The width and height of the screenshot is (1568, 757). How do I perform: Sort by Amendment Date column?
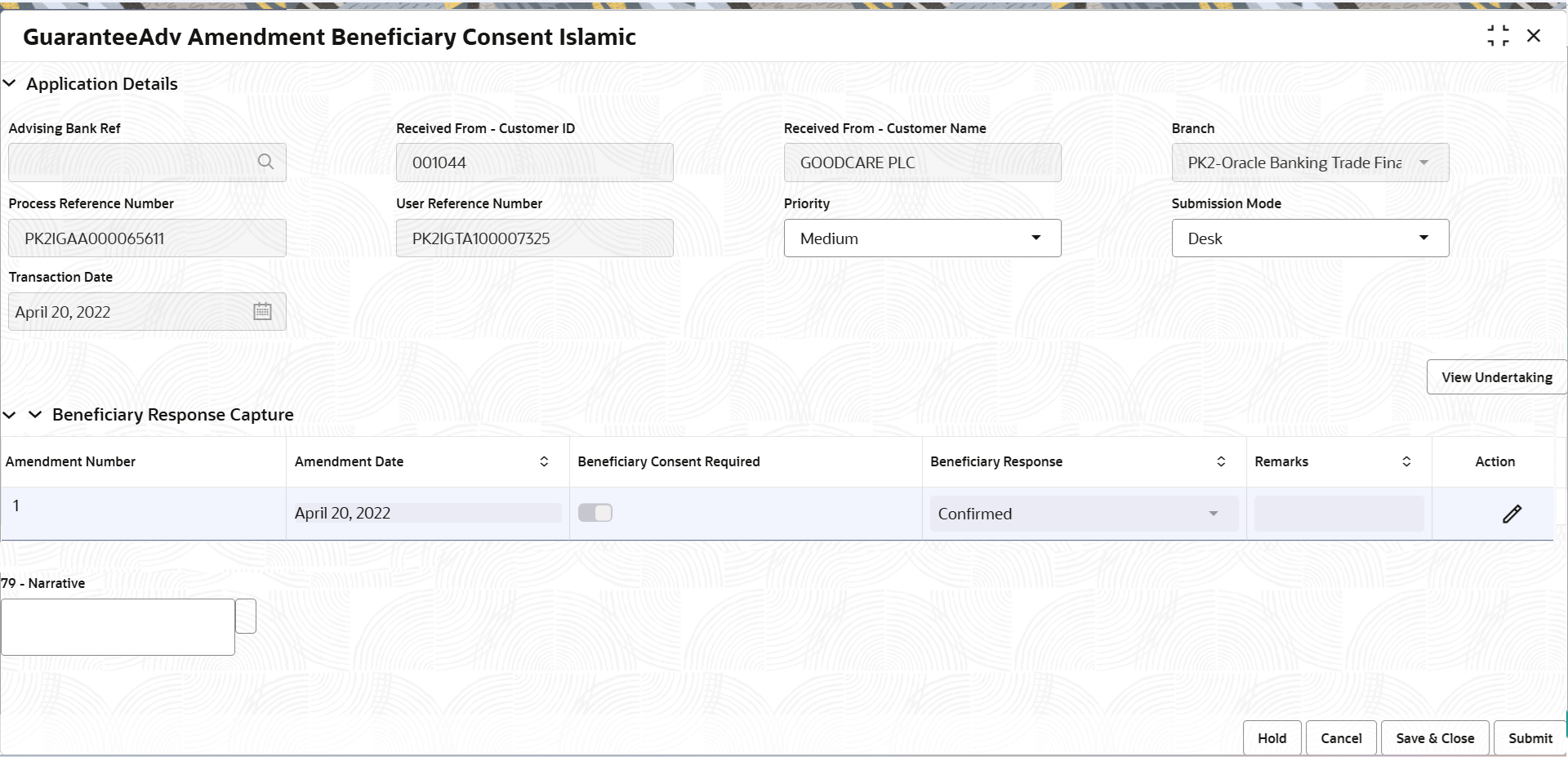544,461
